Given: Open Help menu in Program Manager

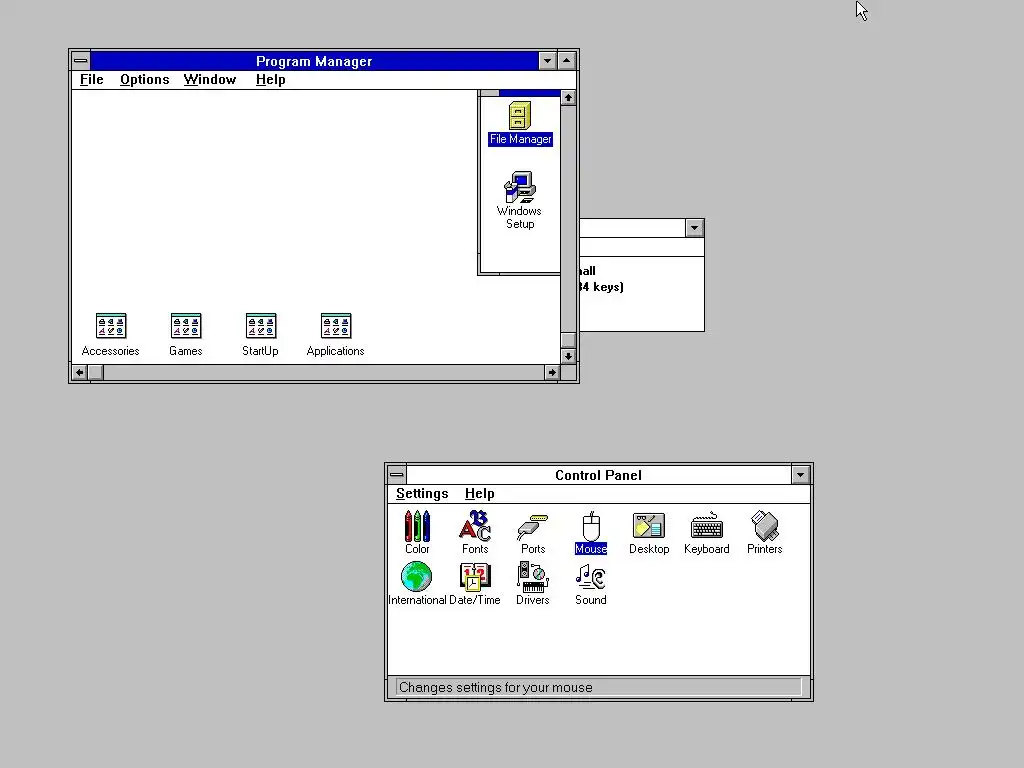Looking at the screenshot, I should (270, 80).
